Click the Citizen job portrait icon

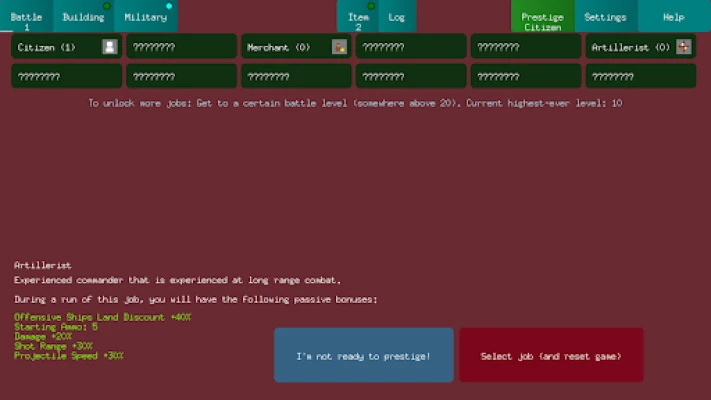tap(110, 47)
